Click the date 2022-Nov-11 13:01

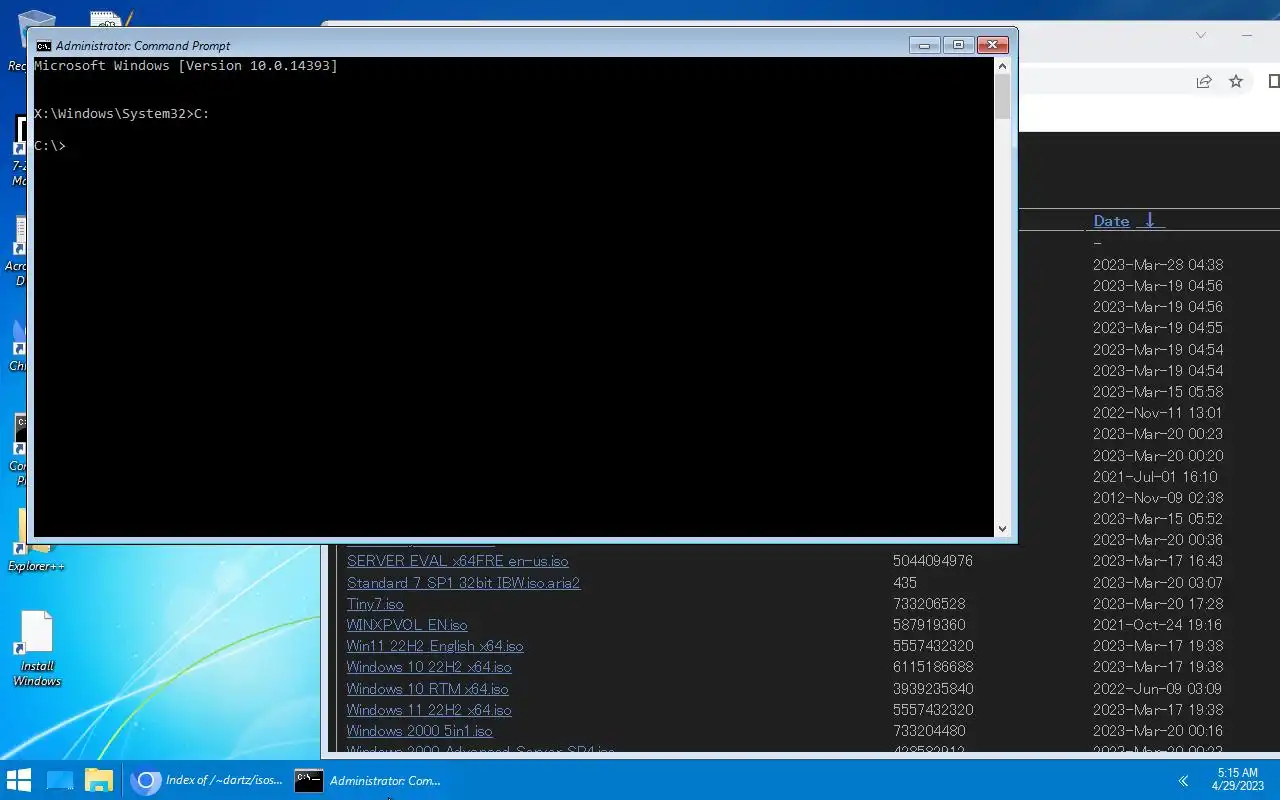click(1158, 413)
